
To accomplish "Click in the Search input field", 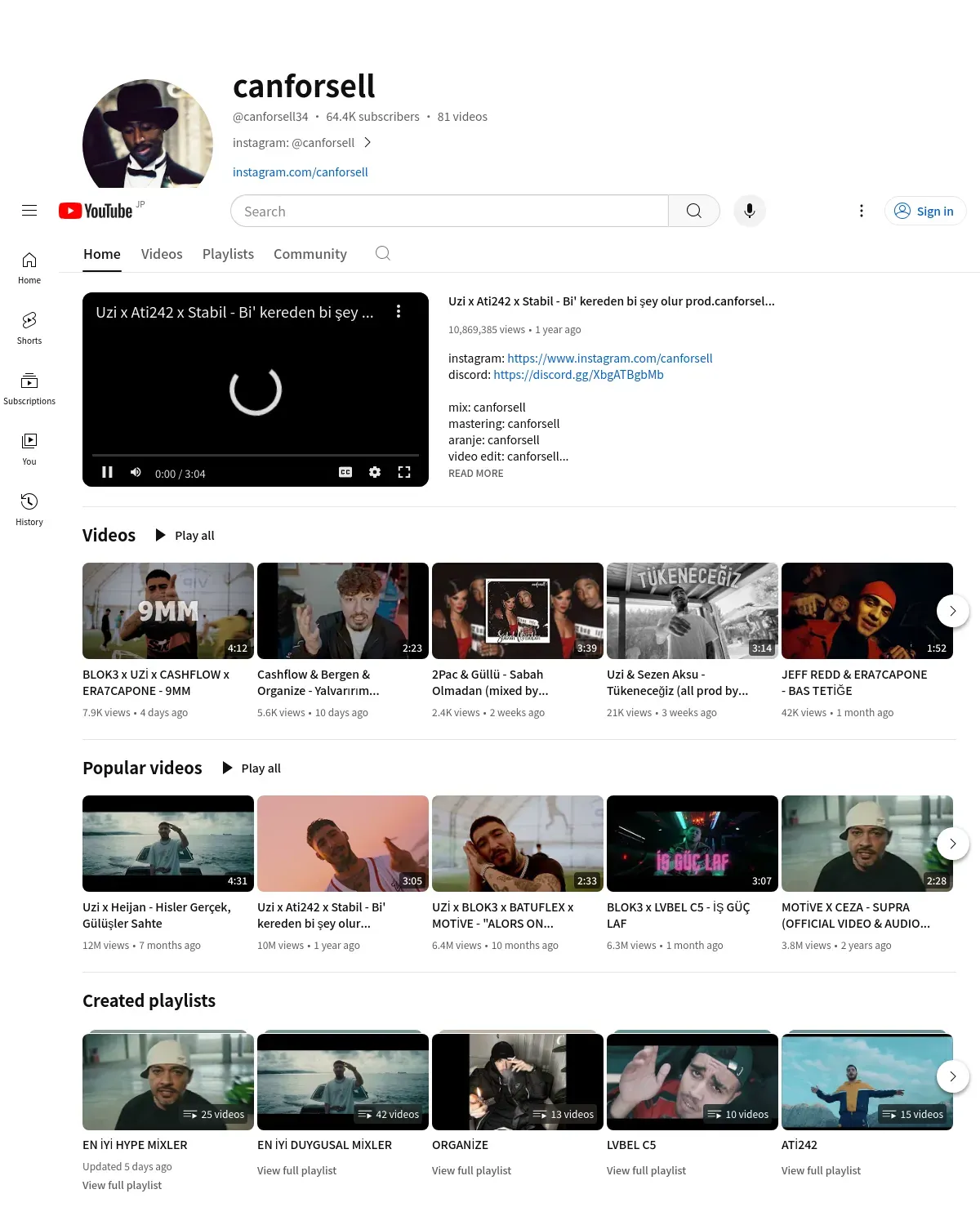I will (x=450, y=211).
